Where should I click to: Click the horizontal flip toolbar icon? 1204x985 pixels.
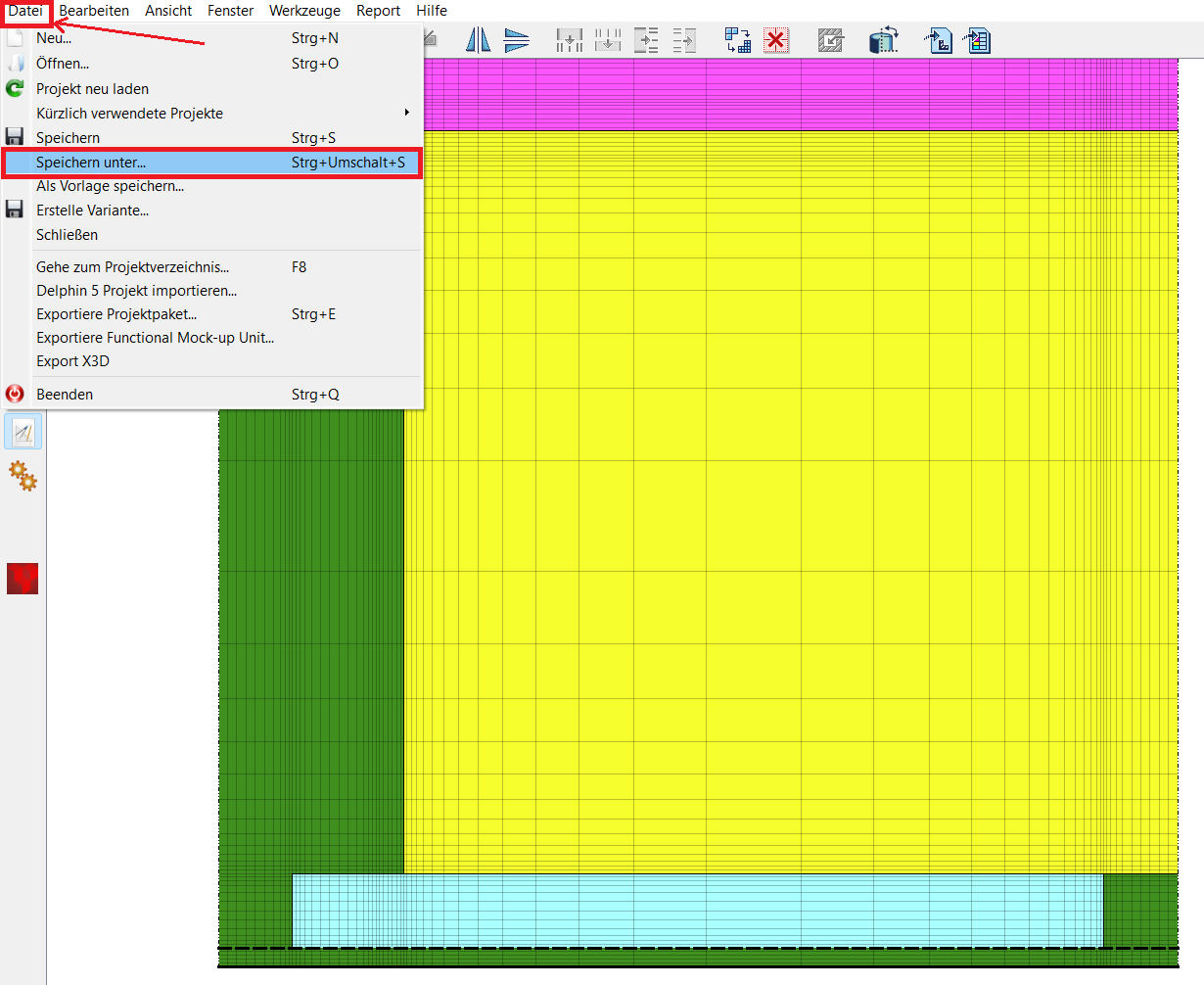517,40
